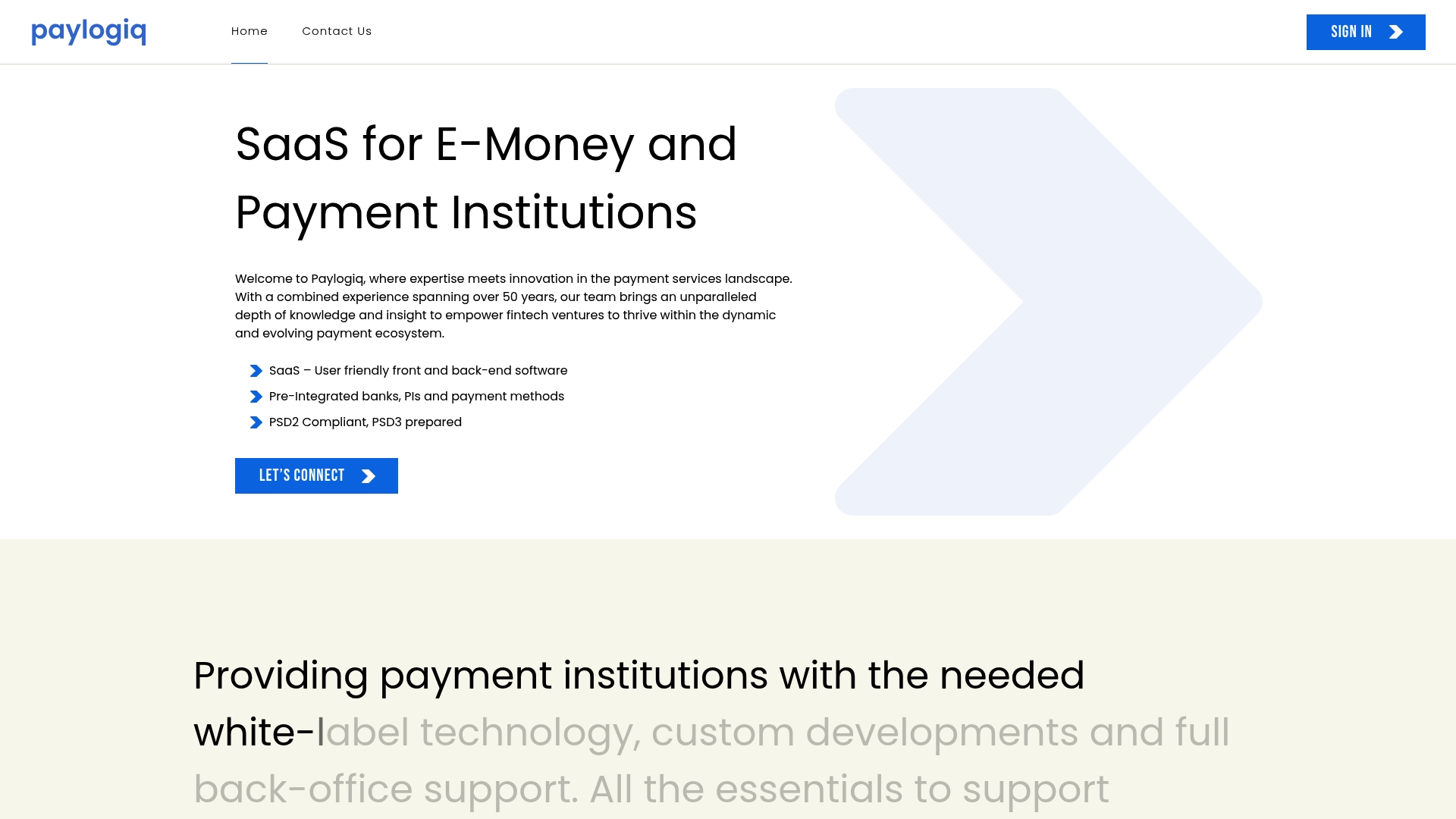Click 'PSD2 Compliant, PSD3 prepared' list item
The height and width of the screenshot is (819, 1456).
[366, 422]
